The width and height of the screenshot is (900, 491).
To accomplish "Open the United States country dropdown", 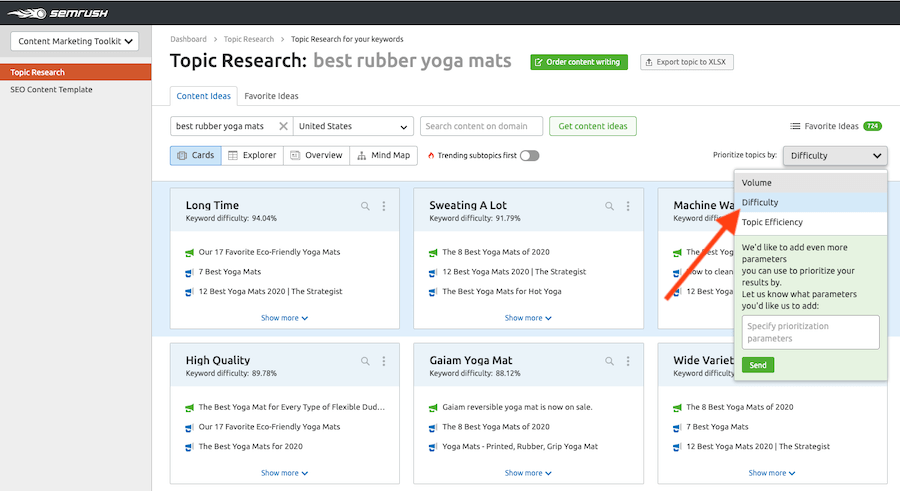I will click(353, 126).
